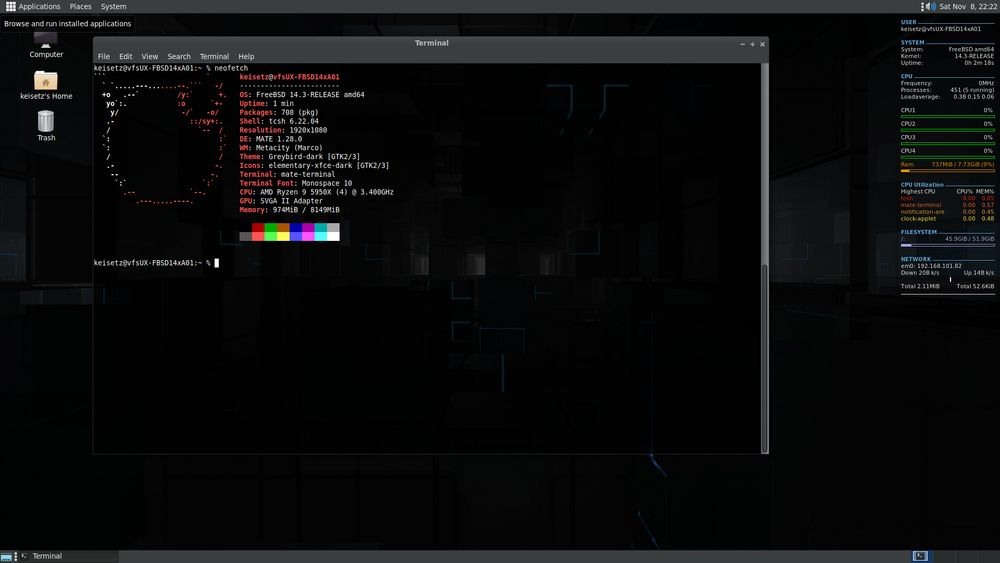
Task: Click the 'Terminal Font: Monospace 10' line
Action: click(295, 183)
